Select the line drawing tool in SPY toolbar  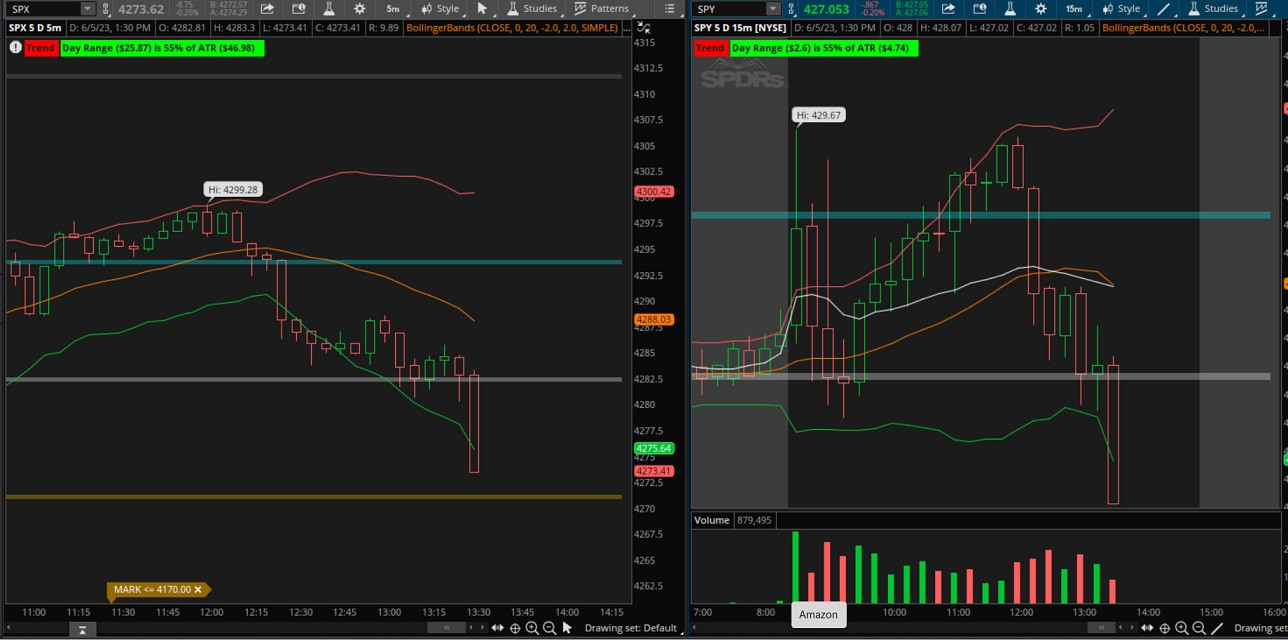click(x=1163, y=9)
